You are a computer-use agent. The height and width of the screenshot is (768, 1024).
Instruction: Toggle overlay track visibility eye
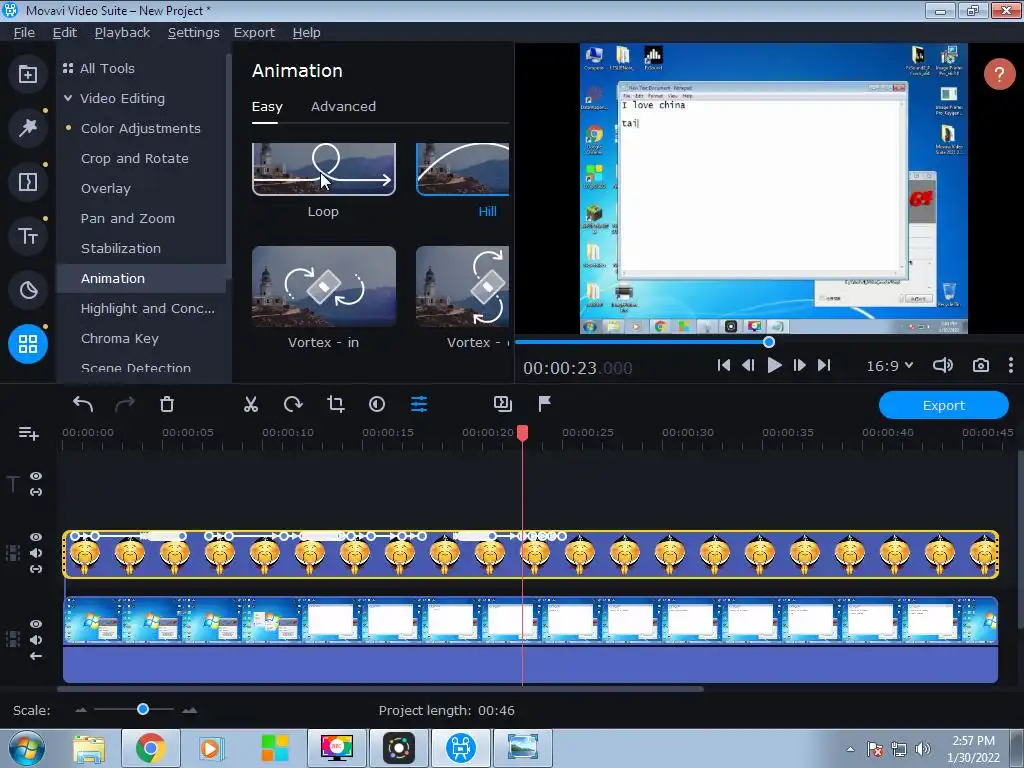pos(36,537)
